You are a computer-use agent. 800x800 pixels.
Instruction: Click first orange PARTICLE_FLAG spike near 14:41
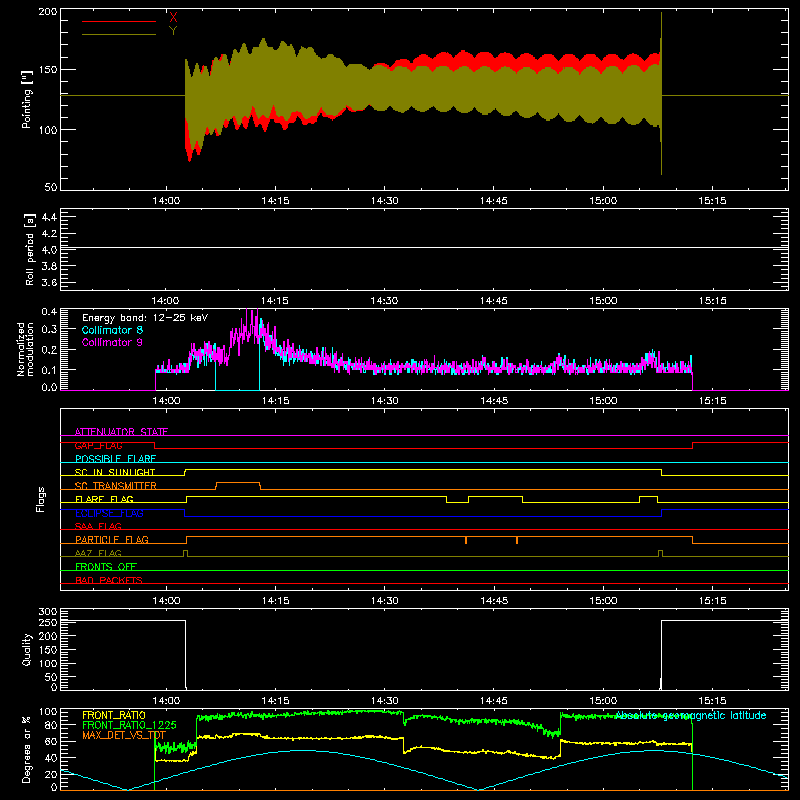pyautogui.click(x=466, y=540)
